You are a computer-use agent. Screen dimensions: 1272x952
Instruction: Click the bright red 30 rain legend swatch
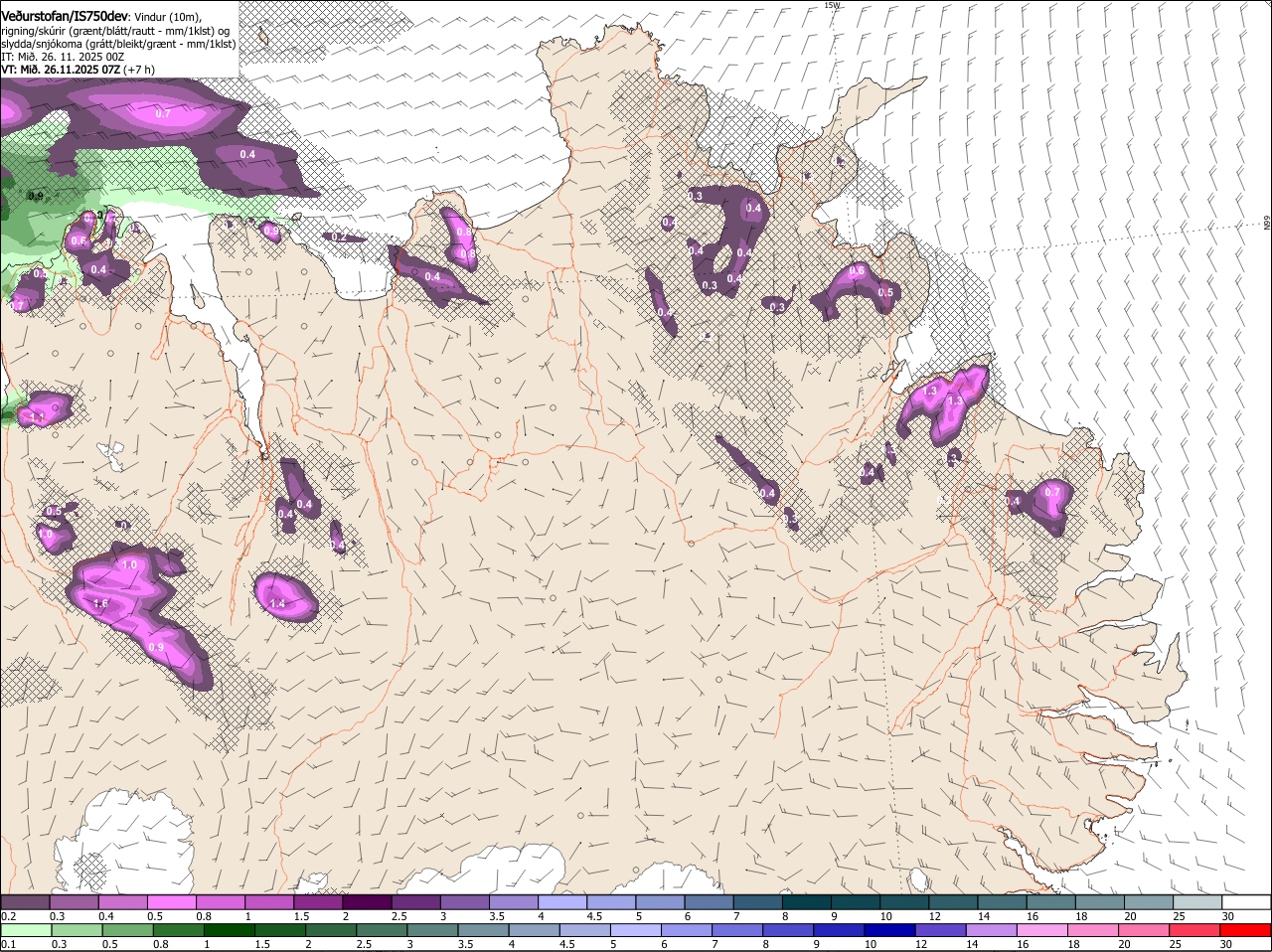[1244, 930]
